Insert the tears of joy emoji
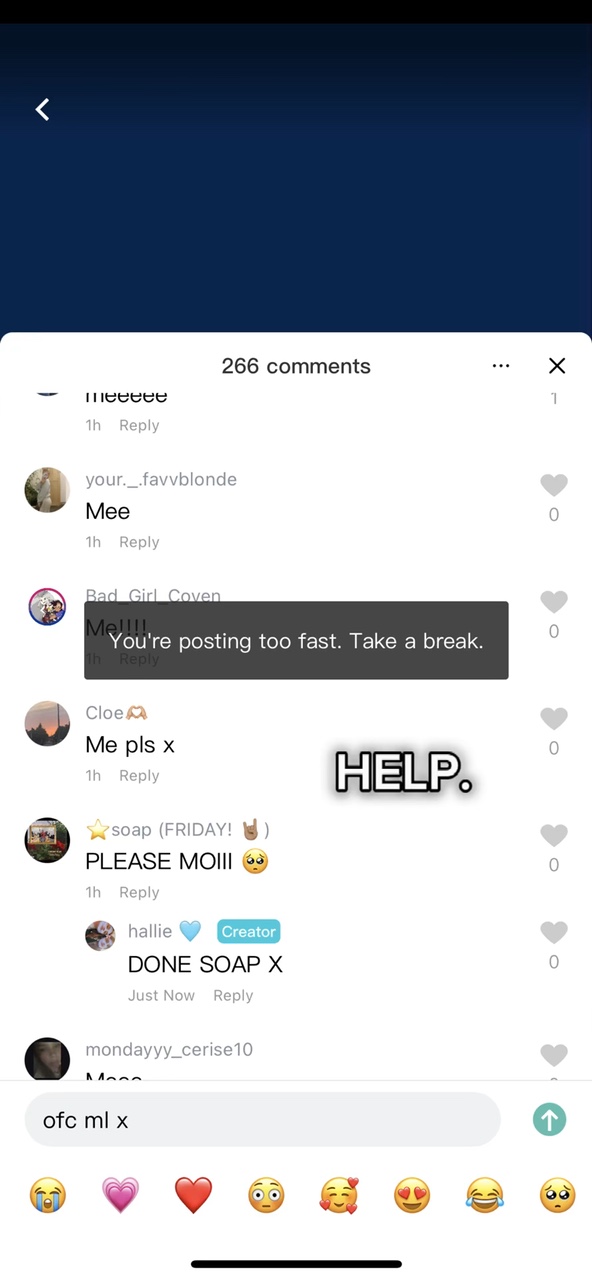Viewport: 592px width, 1280px height. pyautogui.click(x=485, y=1194)
